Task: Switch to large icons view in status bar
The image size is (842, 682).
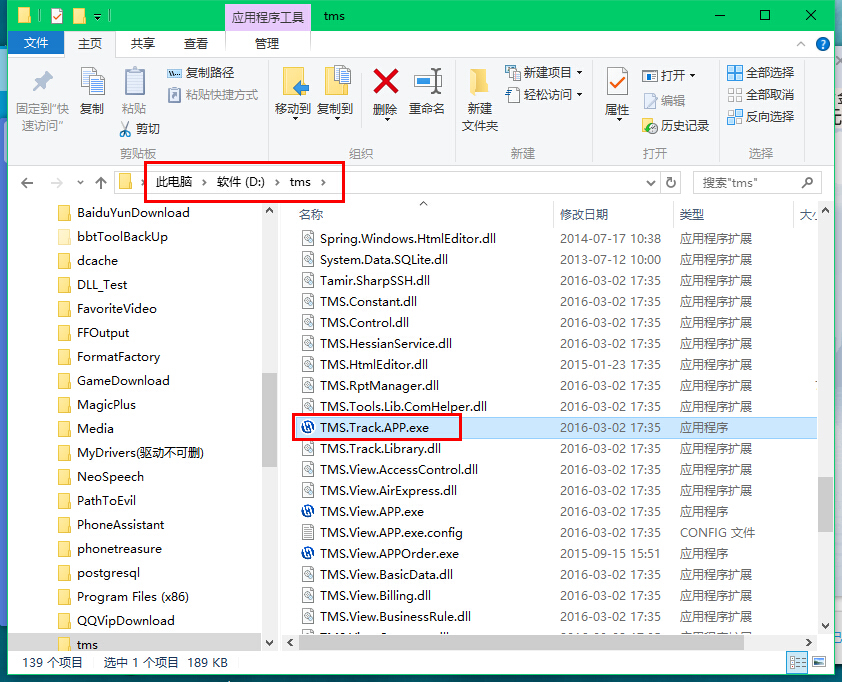Action: (820, 663)
